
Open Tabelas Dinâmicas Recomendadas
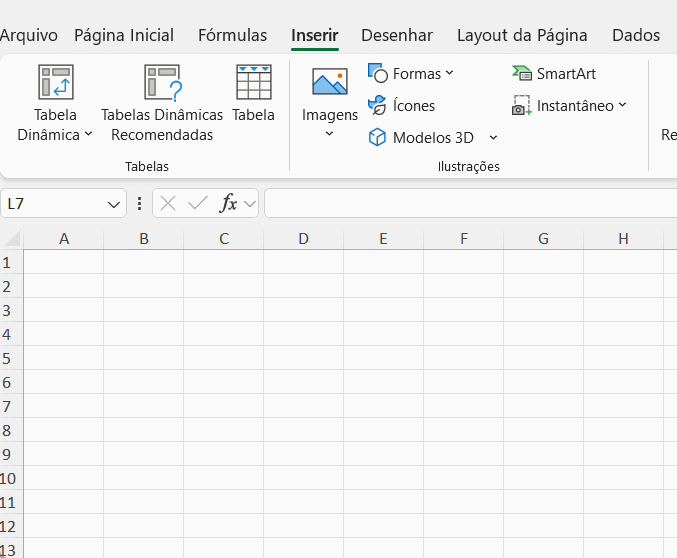point(162,83)
